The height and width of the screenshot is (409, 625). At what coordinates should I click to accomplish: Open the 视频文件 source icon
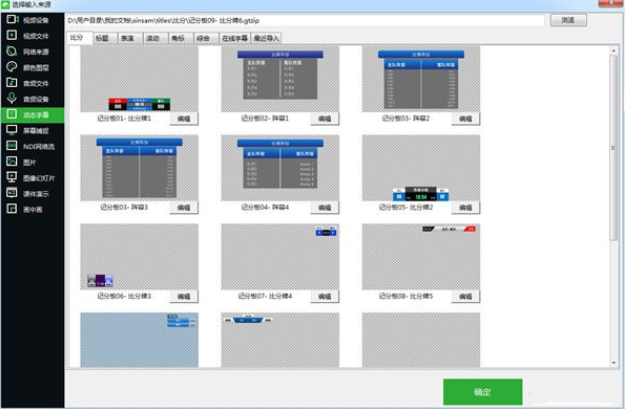pos(11,35)
